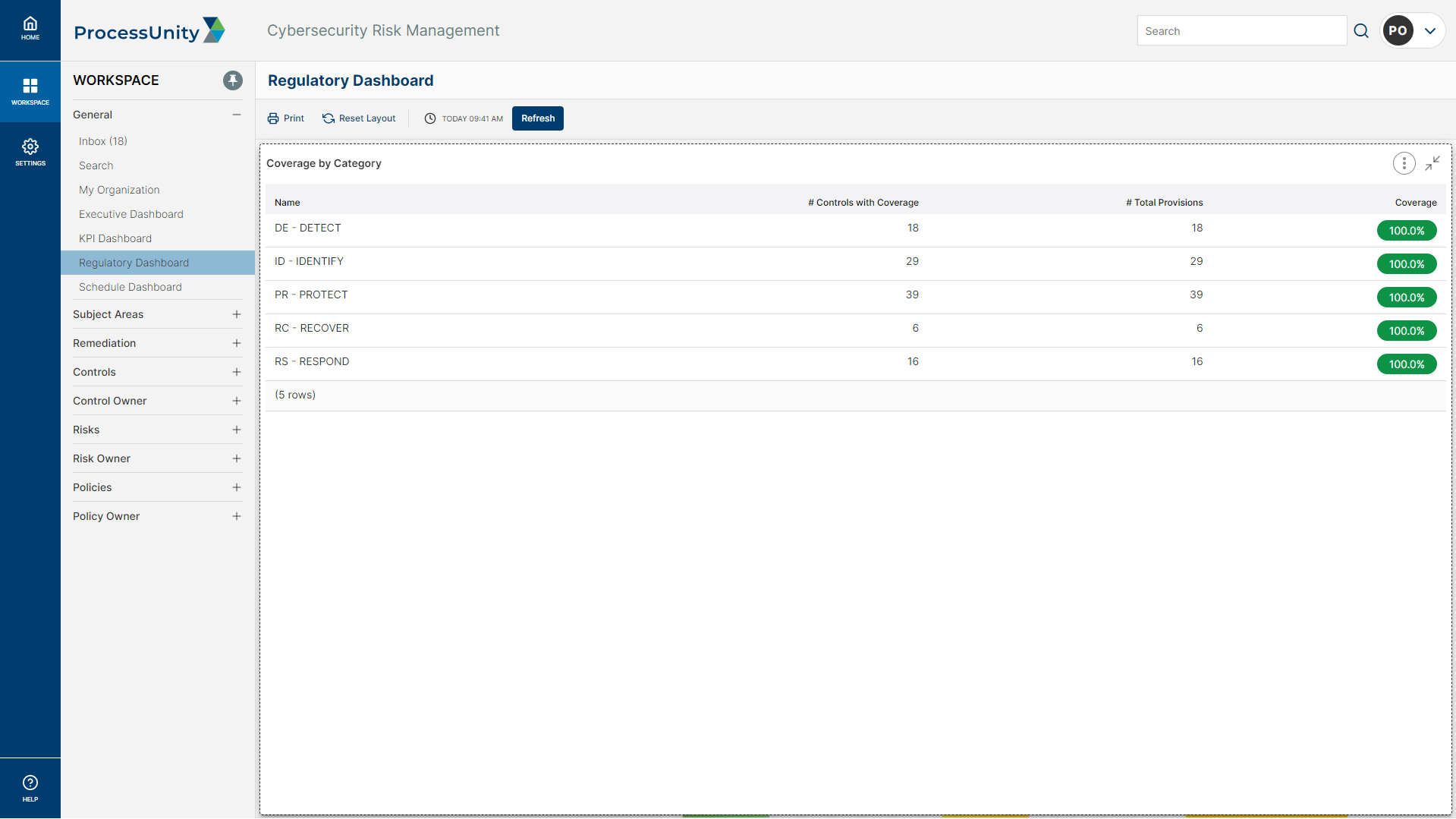Expand the Remediation section

click(237, 343)
